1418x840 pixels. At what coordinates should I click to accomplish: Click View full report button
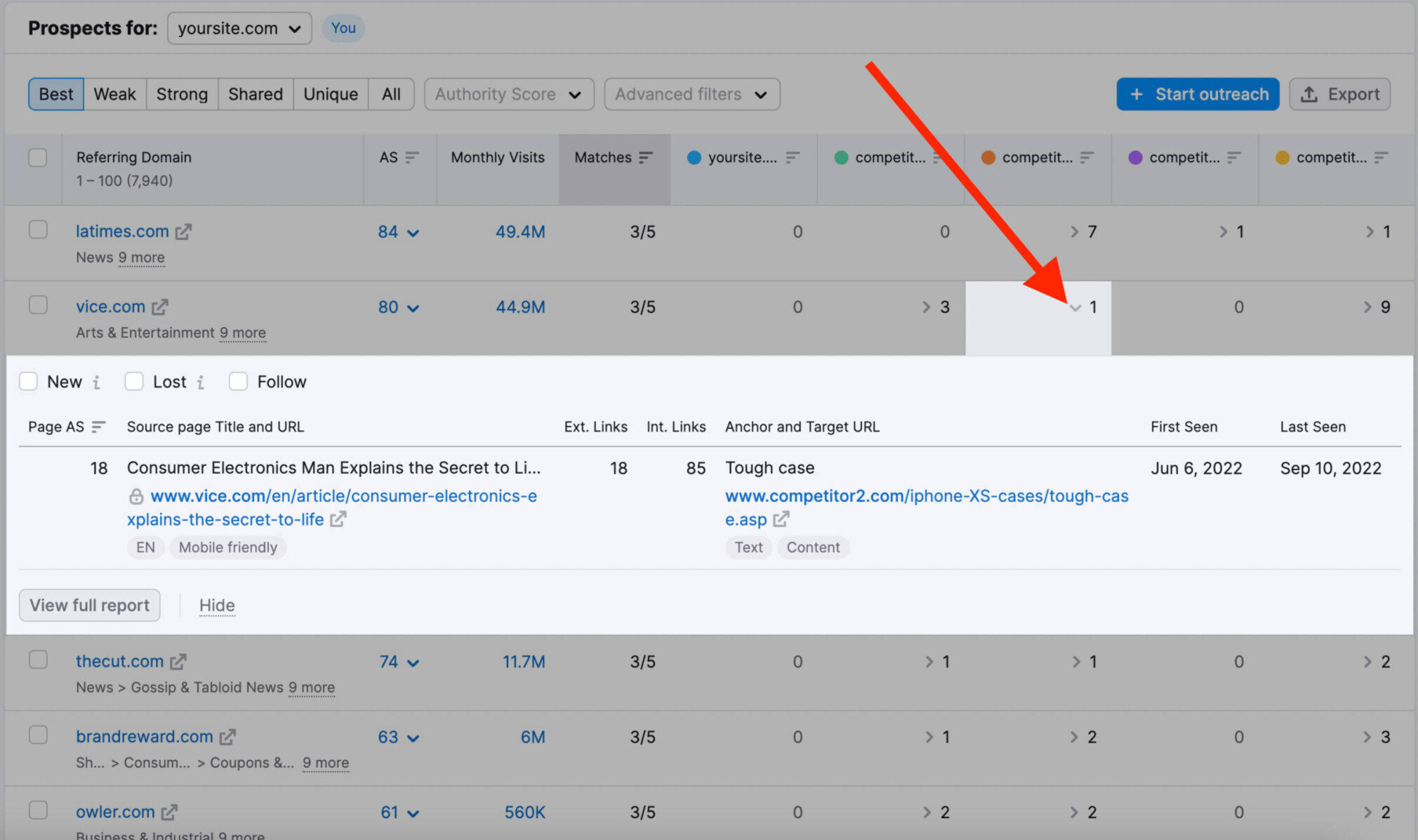point(90,605)
